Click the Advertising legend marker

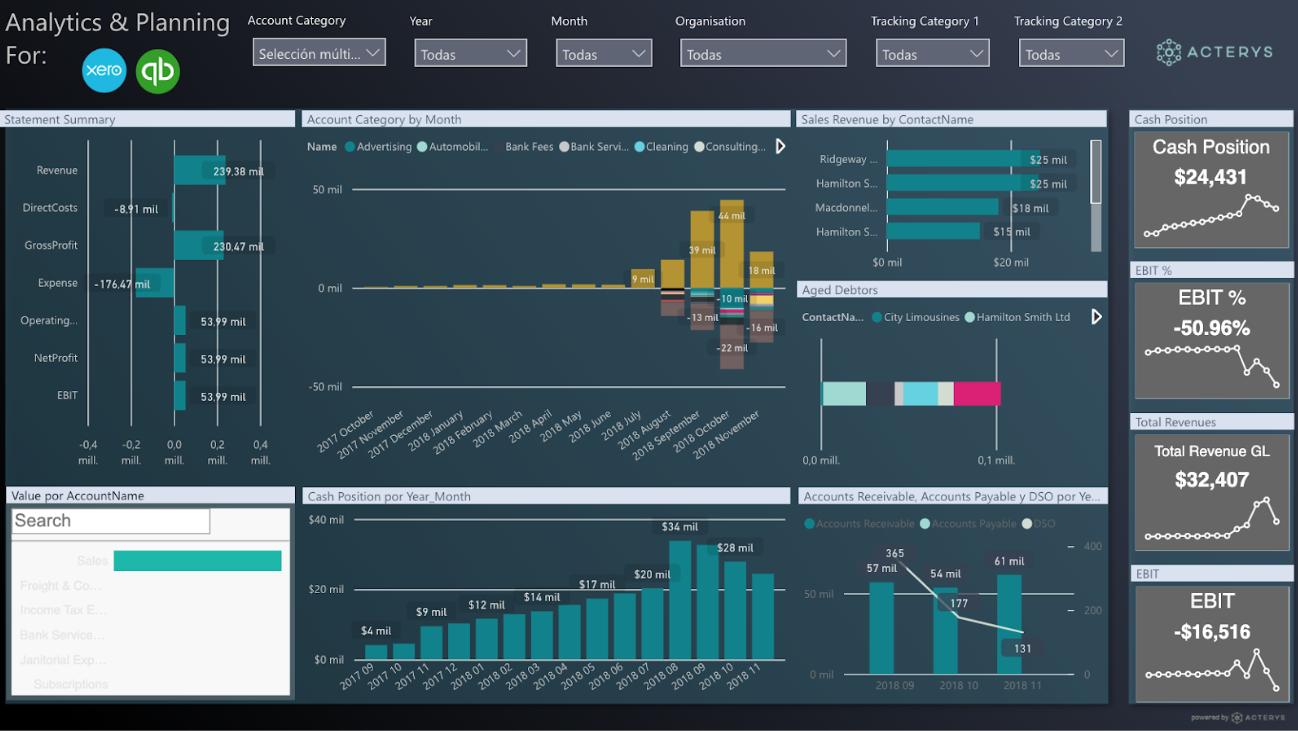tap(350, 147)
